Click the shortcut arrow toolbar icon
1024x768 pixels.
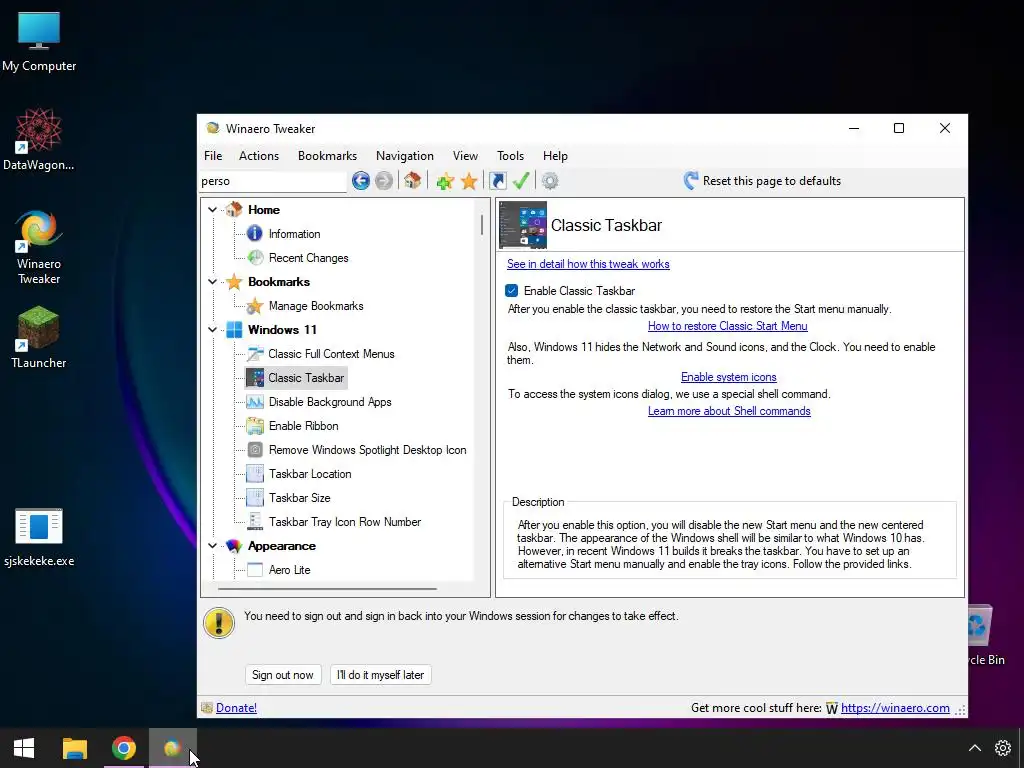click(x=498, y=181)
